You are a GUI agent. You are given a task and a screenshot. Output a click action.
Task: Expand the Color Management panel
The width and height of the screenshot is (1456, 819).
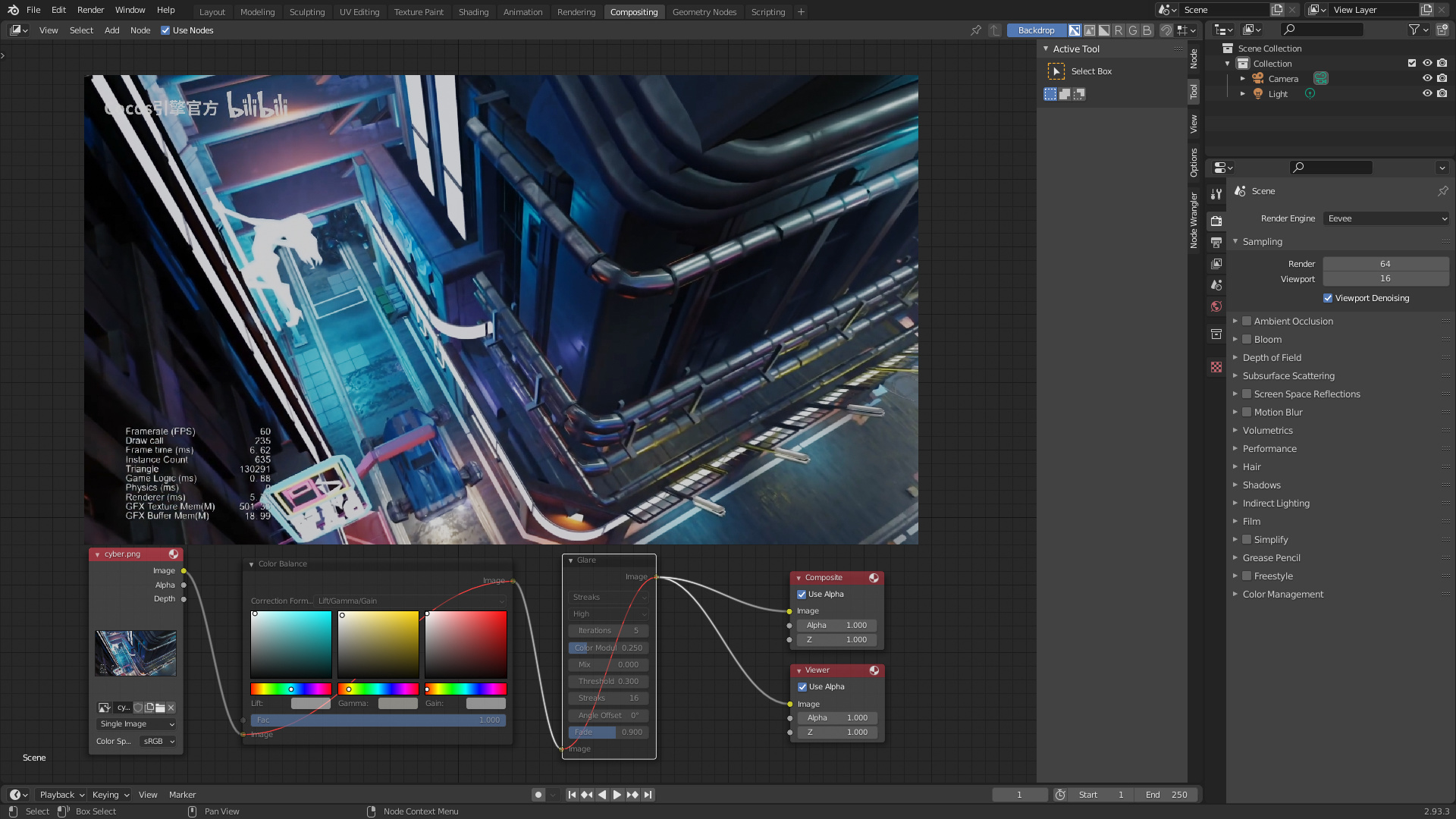pos(1282,595)
